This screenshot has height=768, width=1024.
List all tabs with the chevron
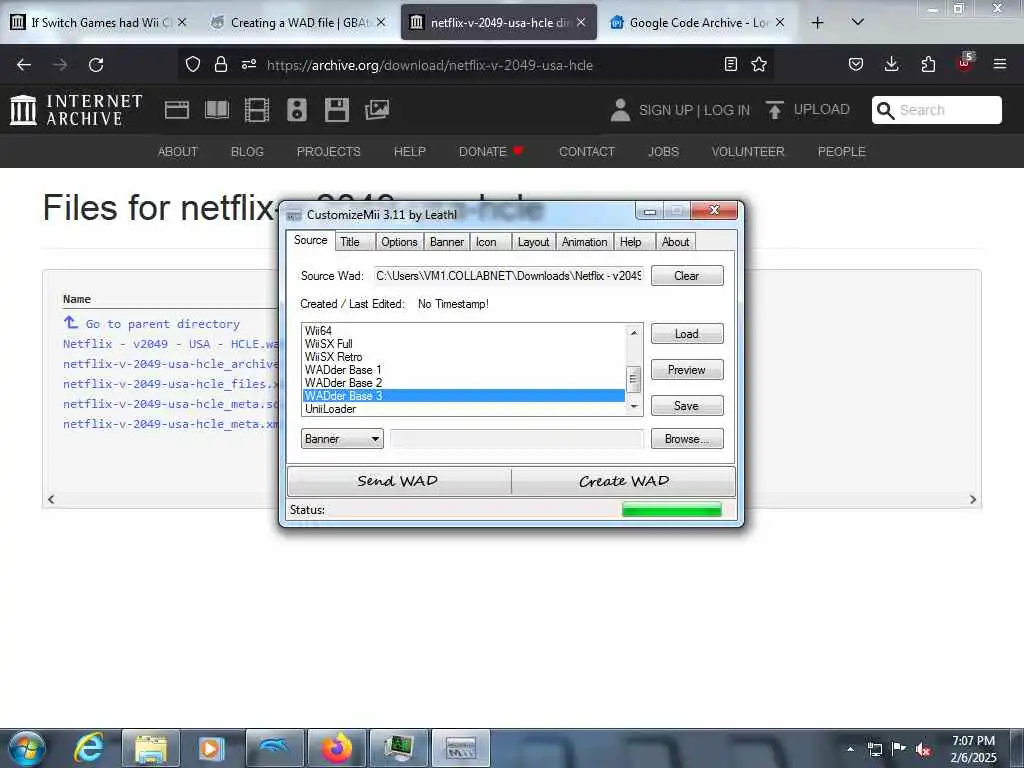[x=858, y=22]
